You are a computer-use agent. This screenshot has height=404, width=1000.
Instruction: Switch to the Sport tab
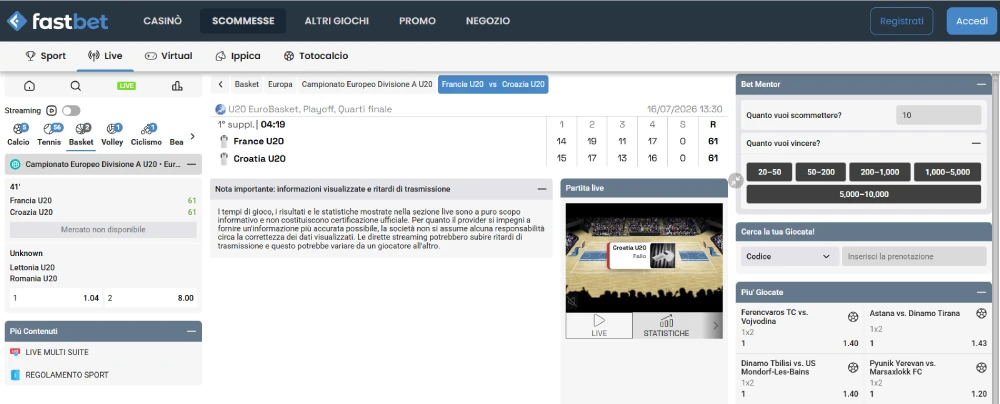pyautogui.click(x=45, y=56)
